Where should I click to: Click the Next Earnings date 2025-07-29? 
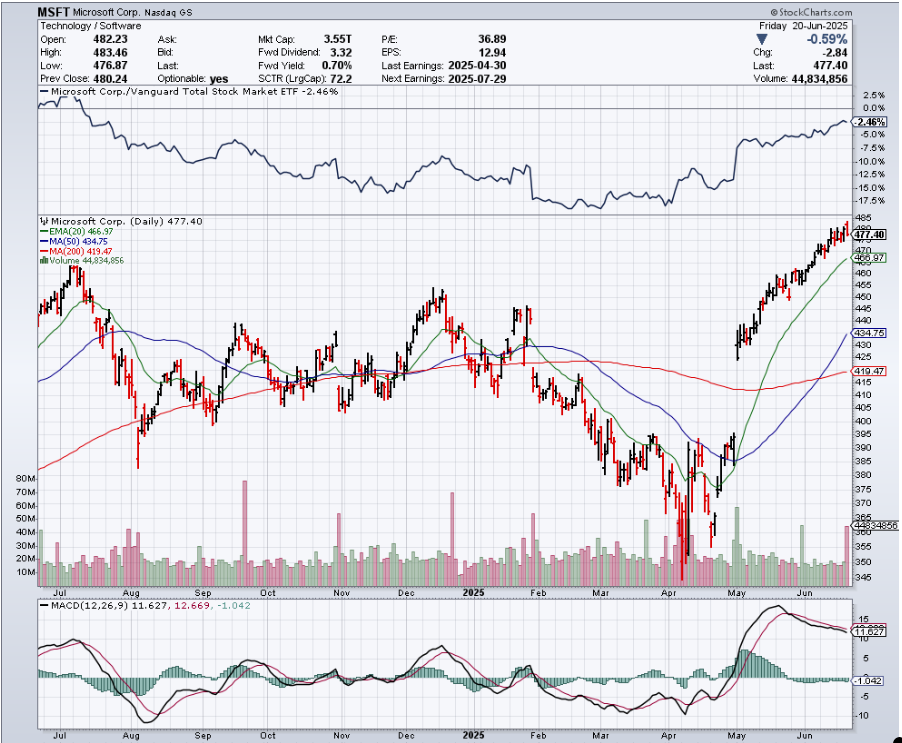tap(477, 79)
